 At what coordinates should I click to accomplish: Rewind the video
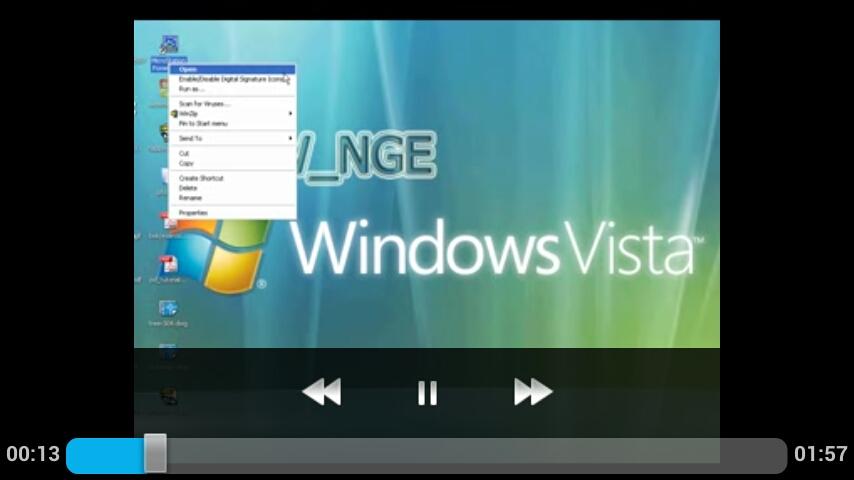point(322,392)
